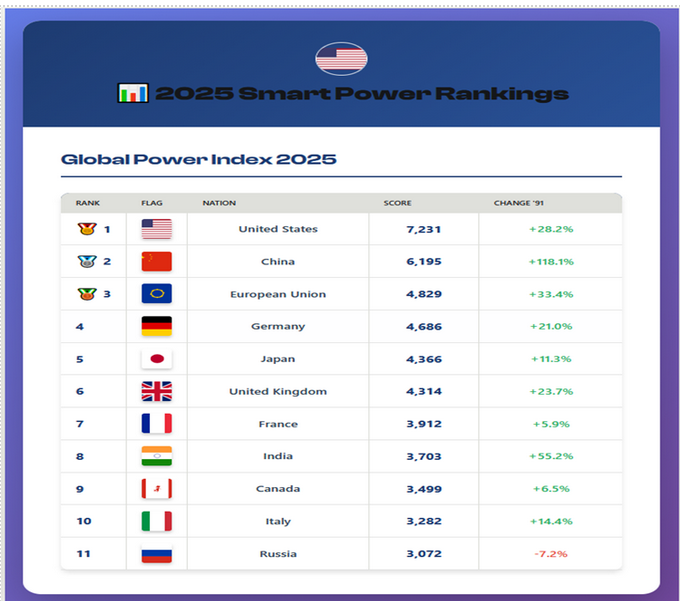680x601 pixels.
Task: Click the Japan flag icon
Action: [156, 359]
